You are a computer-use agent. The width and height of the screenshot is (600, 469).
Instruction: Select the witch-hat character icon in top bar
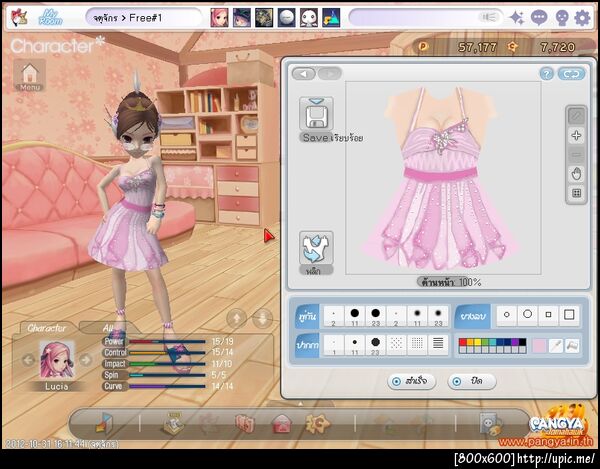(242, 18)
